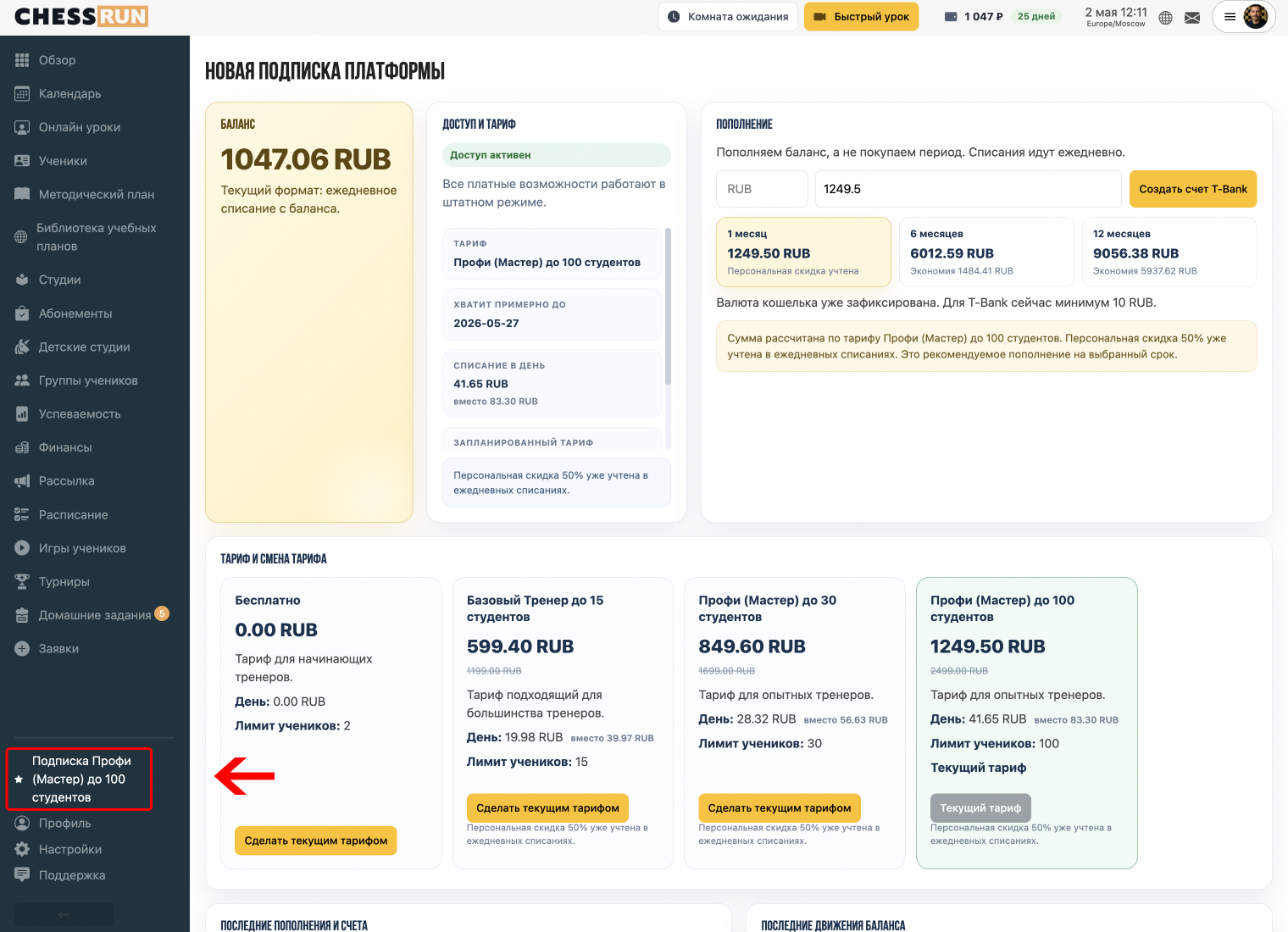Open the Заявки plus icon
The width and height of the screenshot is (1288, 932).
coord(22,649)
